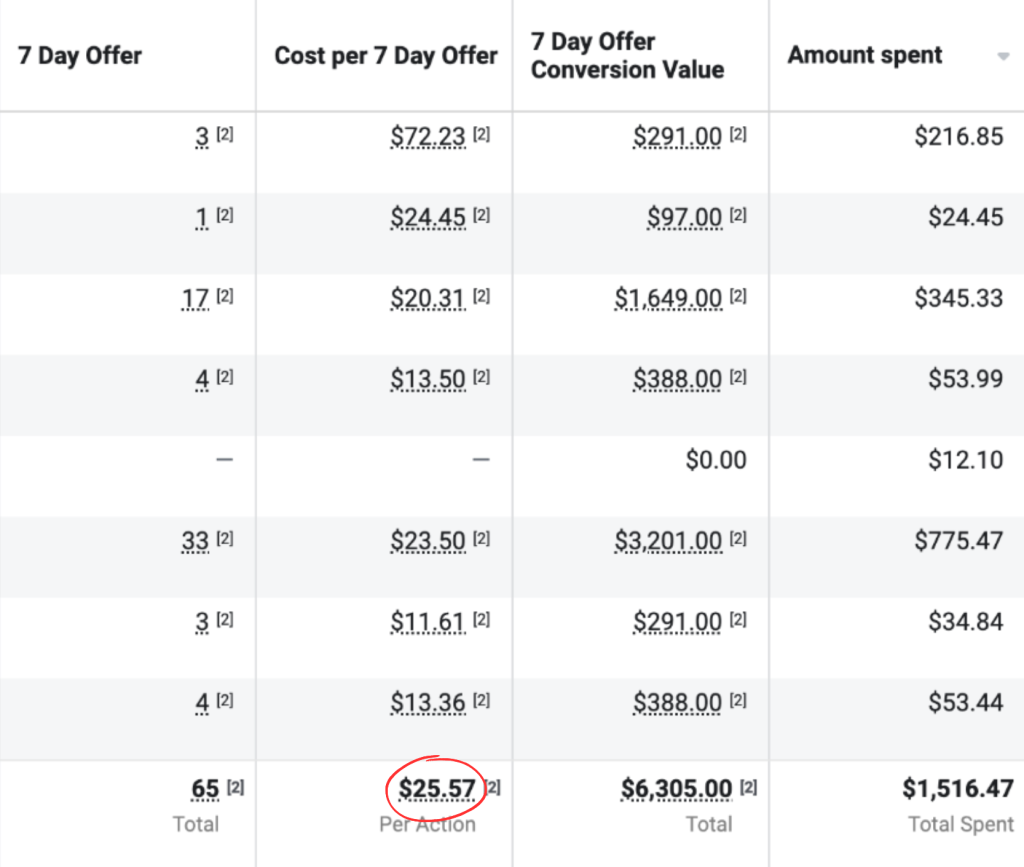Viewport: 1024px width, 867px height.
Task: Click footnote marker beside $3,201.00 value
Action: pyautogui.click(x=738, y=539)
